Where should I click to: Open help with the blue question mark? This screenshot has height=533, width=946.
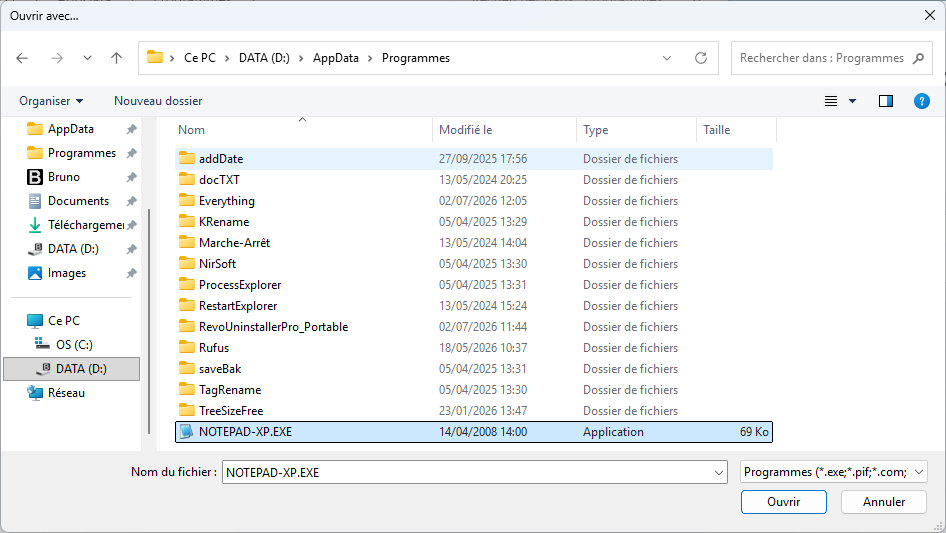click(921, 101)
